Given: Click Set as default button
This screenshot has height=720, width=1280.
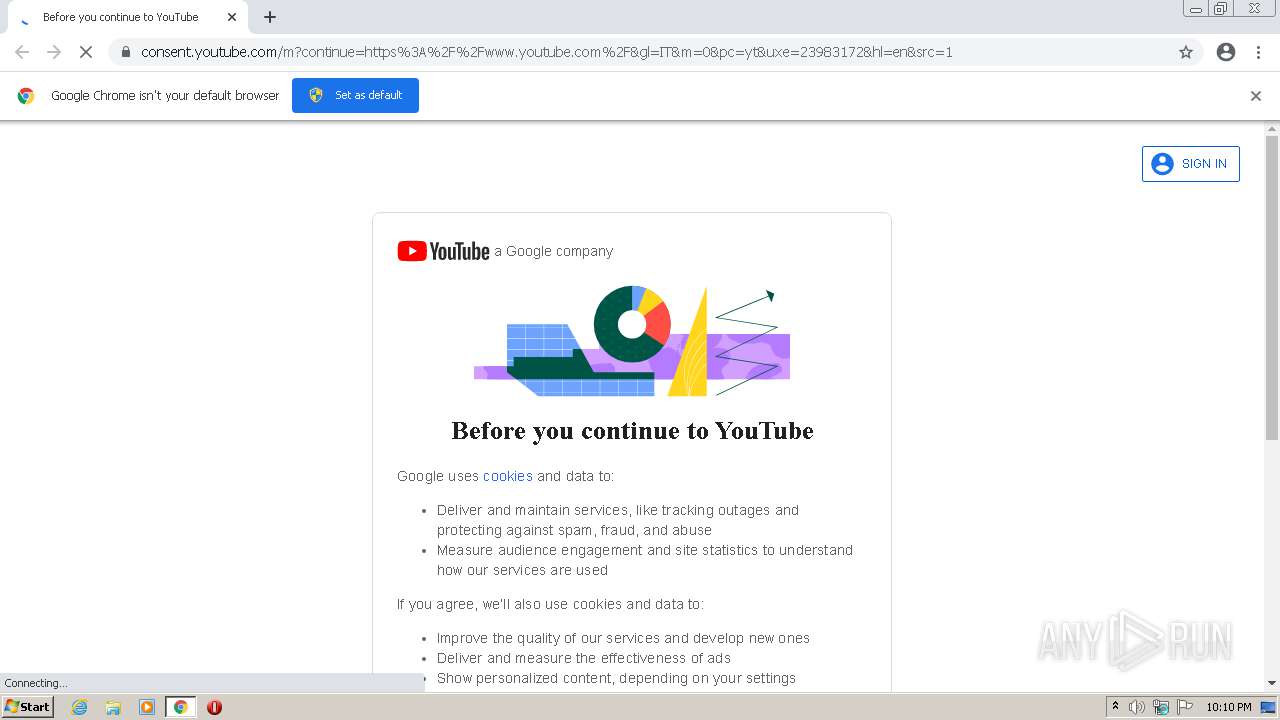Looking at the screenshot, I should pyautogui.click(x=355, y=95).
